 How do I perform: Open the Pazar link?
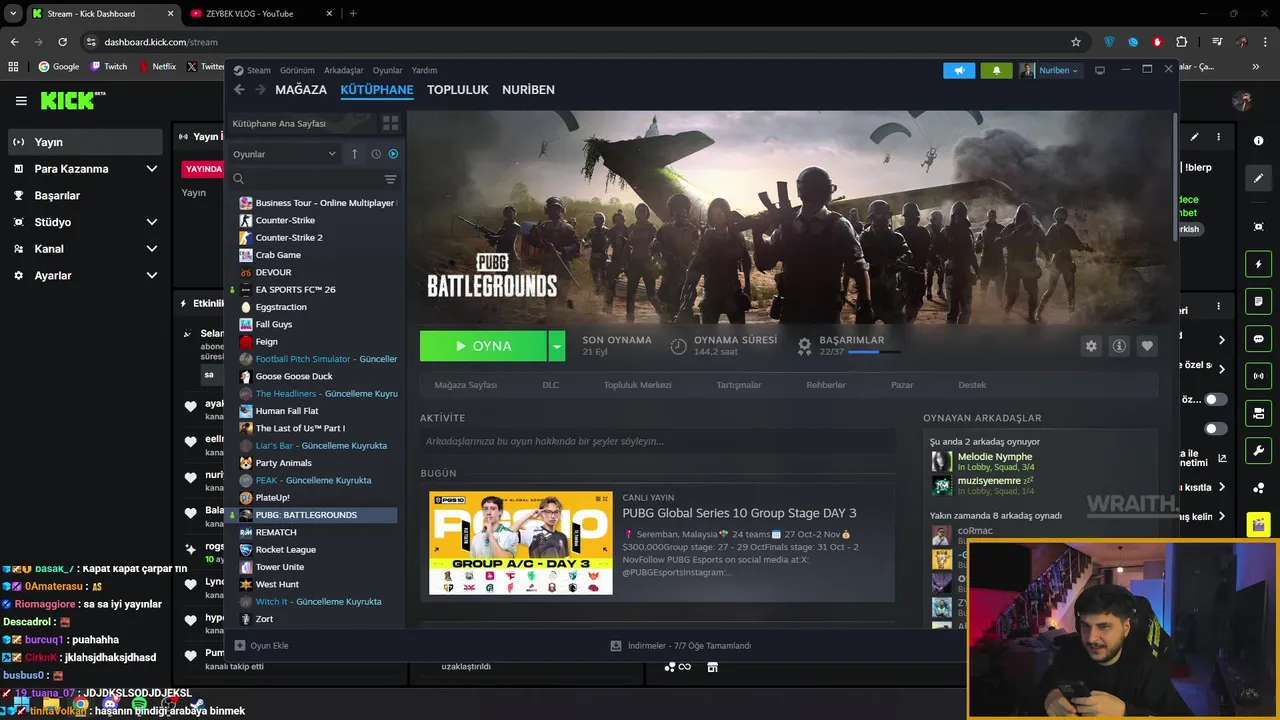pos(902,385)
